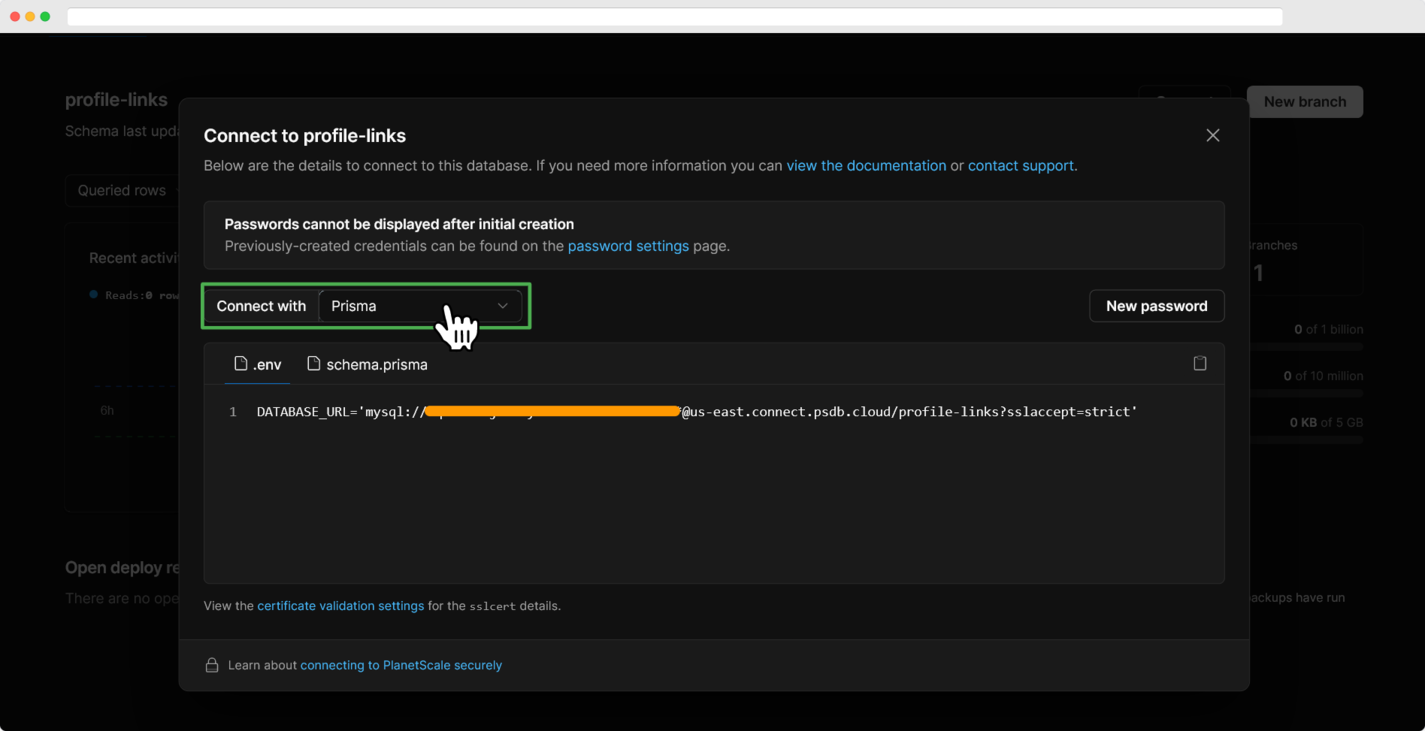Click the New branch button
The image size is (1425, 731).
click(x=1304, y=101)
